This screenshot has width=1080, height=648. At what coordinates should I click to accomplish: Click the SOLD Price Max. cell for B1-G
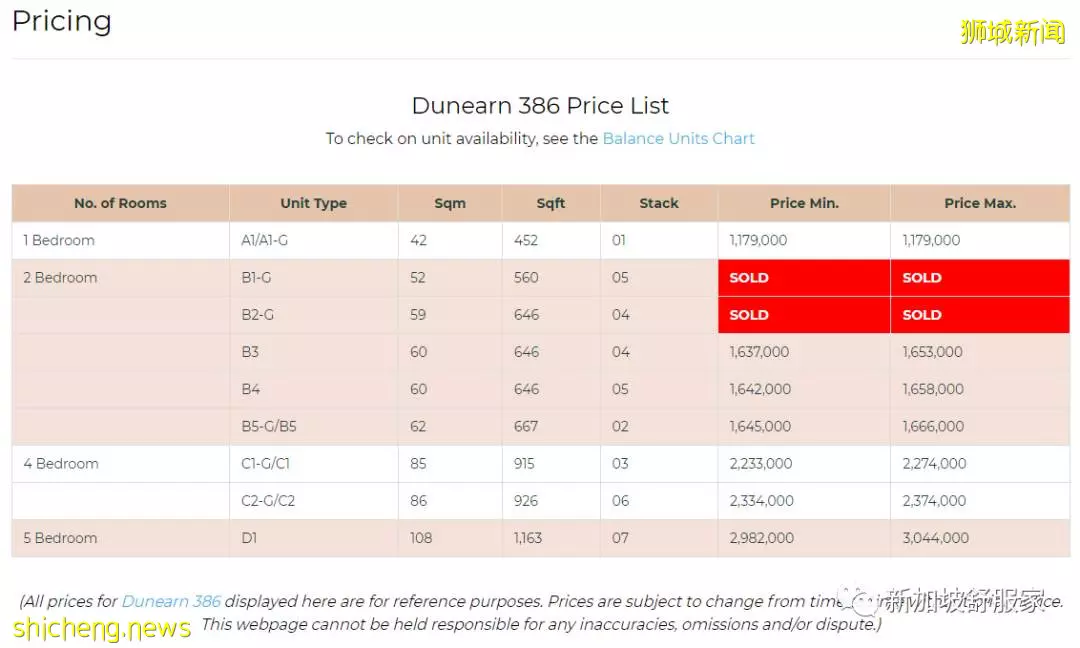(x=980, y=278)
